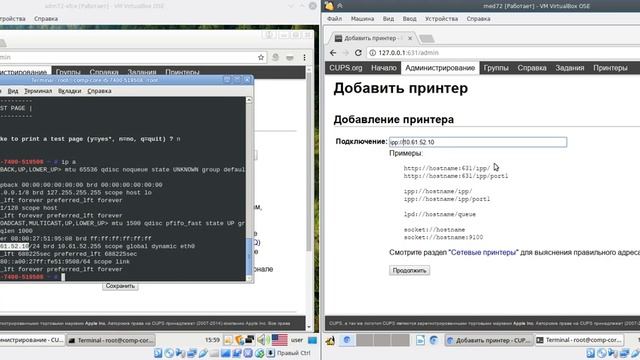Click network indicator in med72 status bar
This screenshot has height=360, width=640.
(625, 353)
